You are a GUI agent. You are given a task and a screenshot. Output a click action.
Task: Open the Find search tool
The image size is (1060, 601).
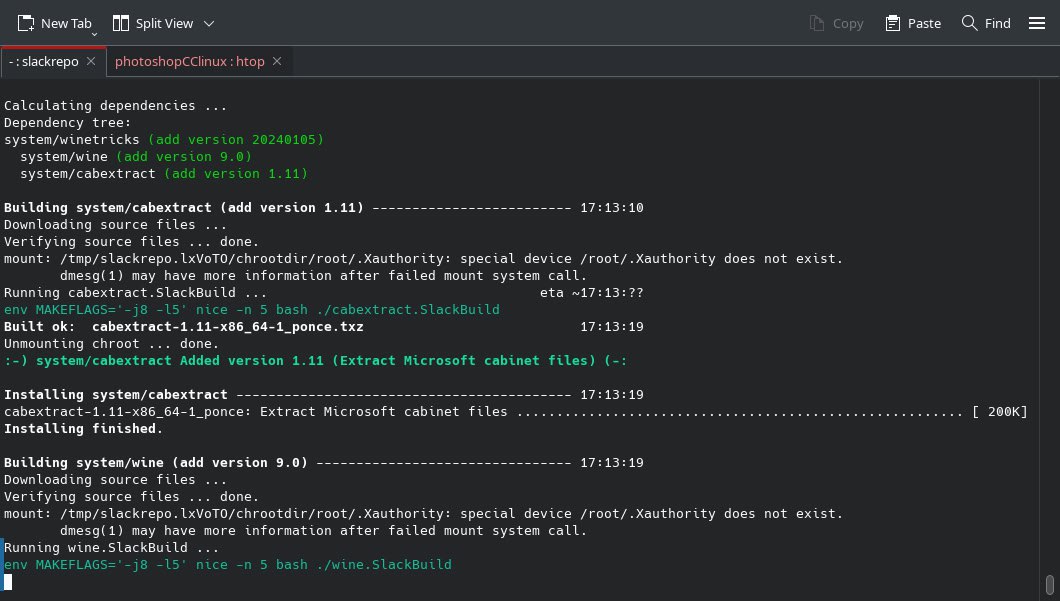[x=986, y=23]
